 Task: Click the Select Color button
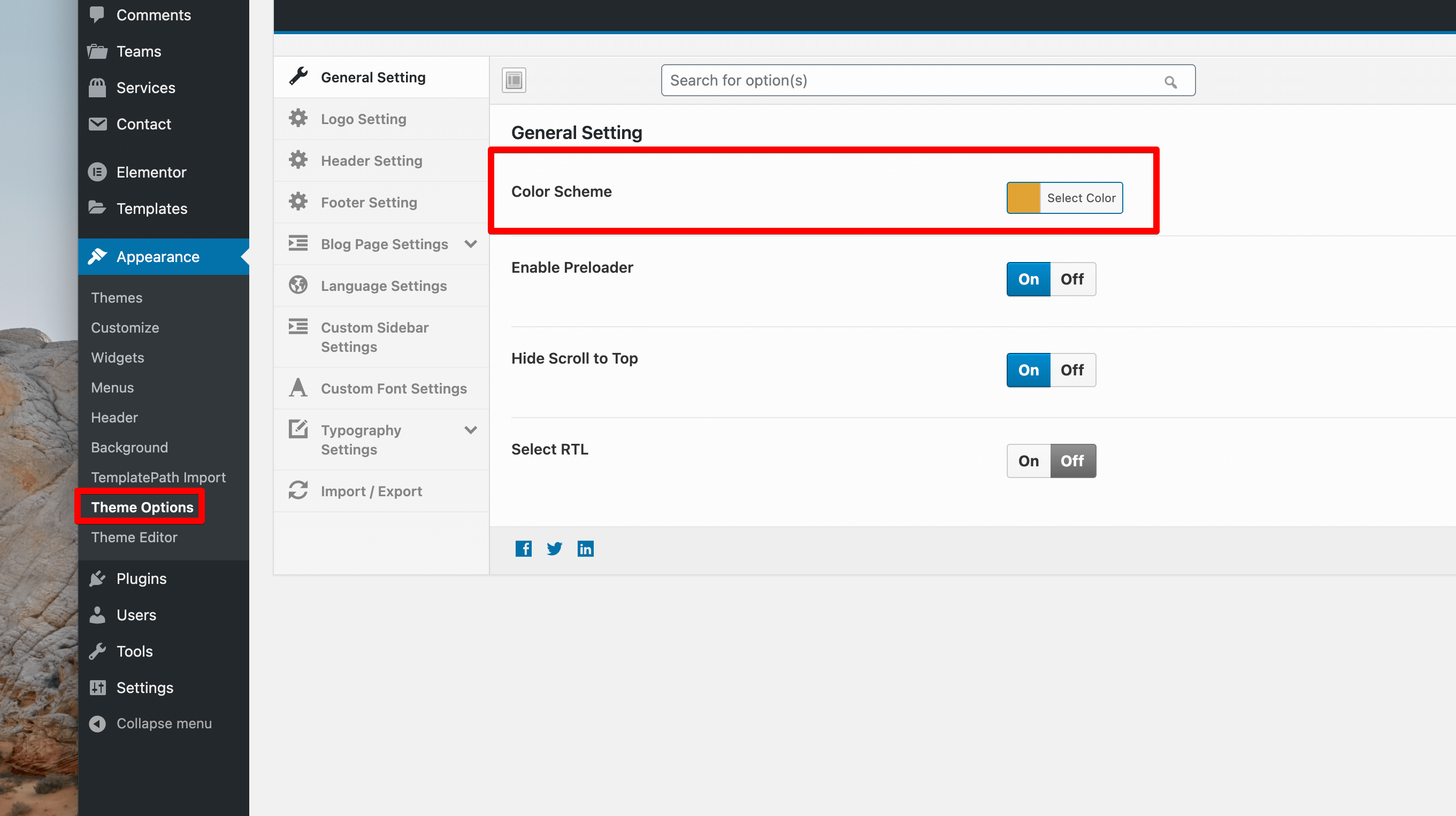1080,198
